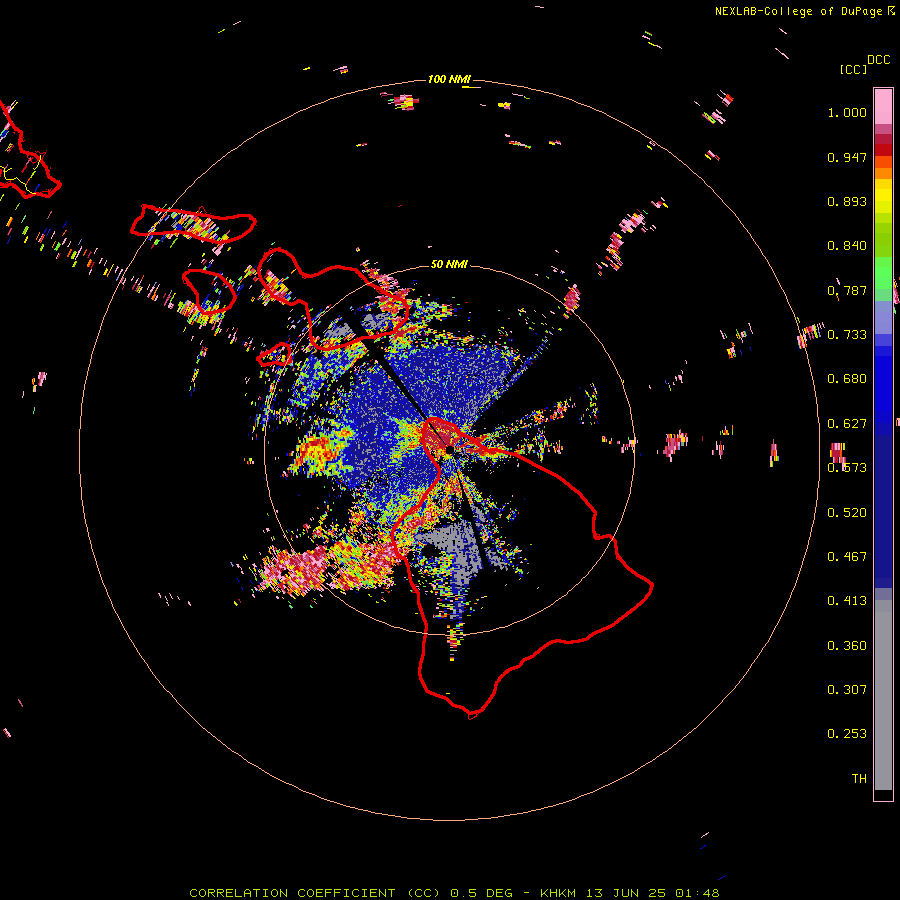This screenshot has height=900, width=900.
Task: Click the DCC label above the color scale
Action: 879,60
